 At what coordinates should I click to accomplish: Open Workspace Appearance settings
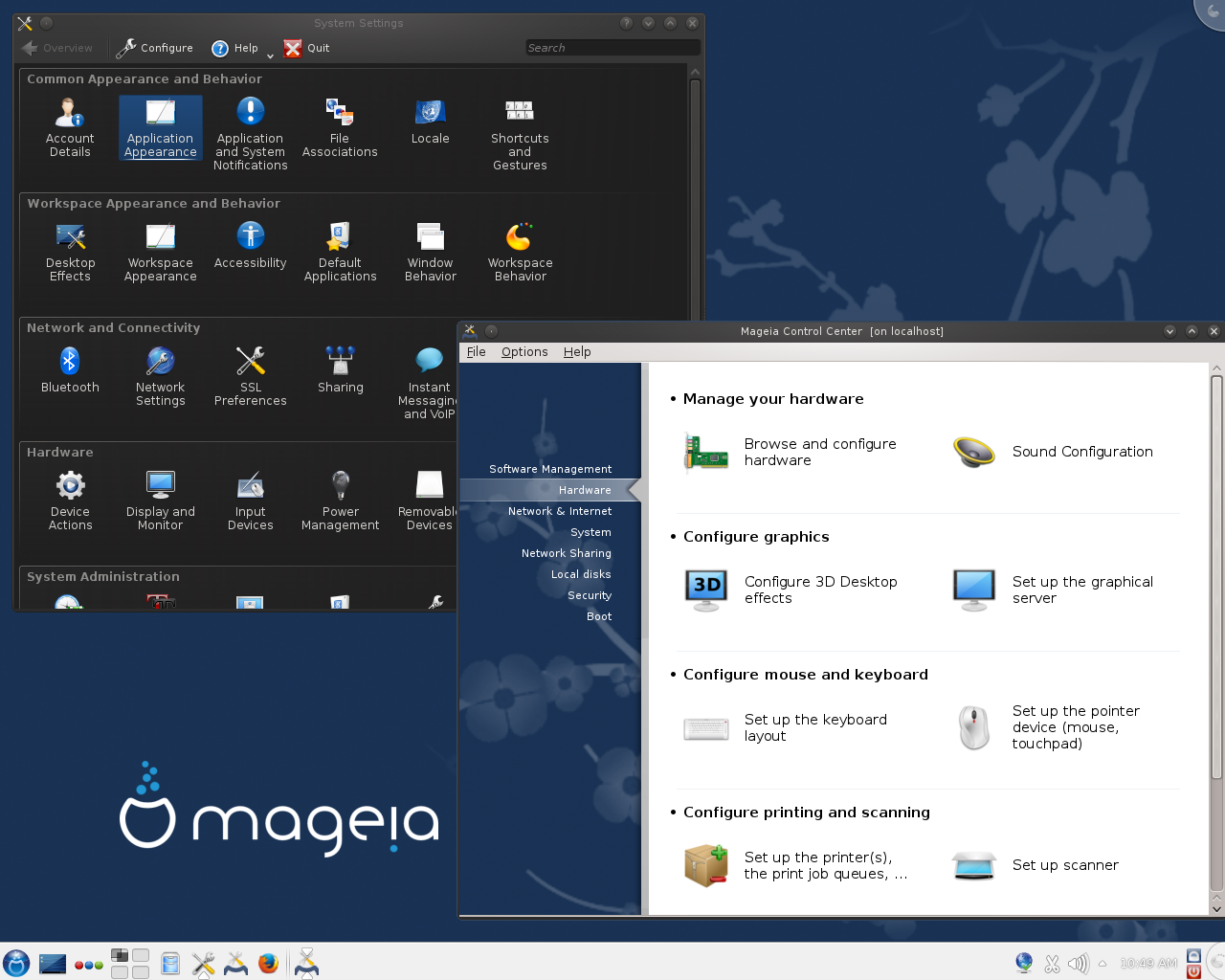(x=160, y=252)
